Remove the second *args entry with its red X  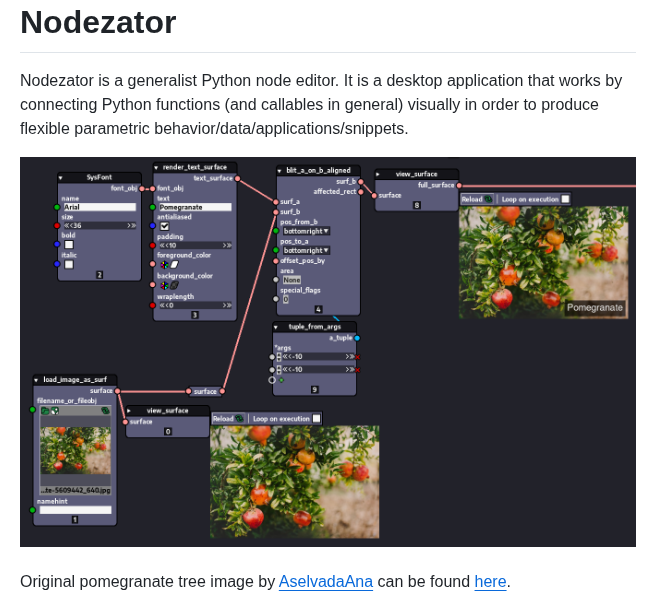358,370
